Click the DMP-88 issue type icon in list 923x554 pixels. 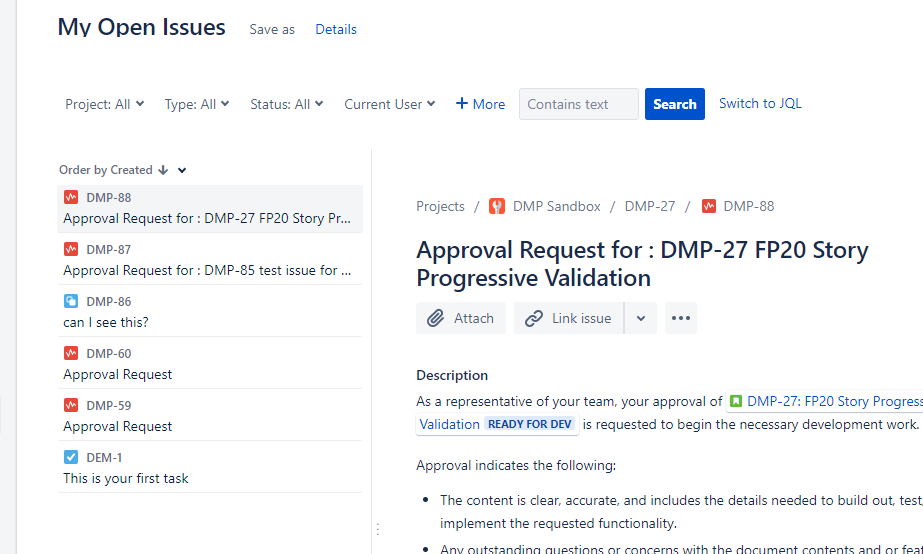(x=71, y=197)
